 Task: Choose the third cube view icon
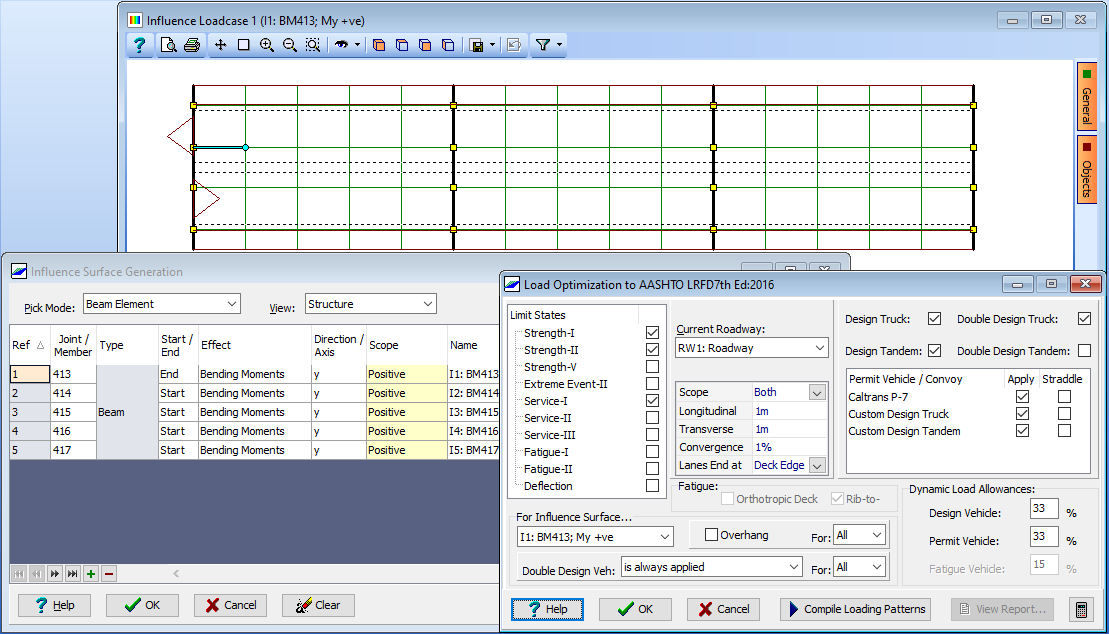425,45
